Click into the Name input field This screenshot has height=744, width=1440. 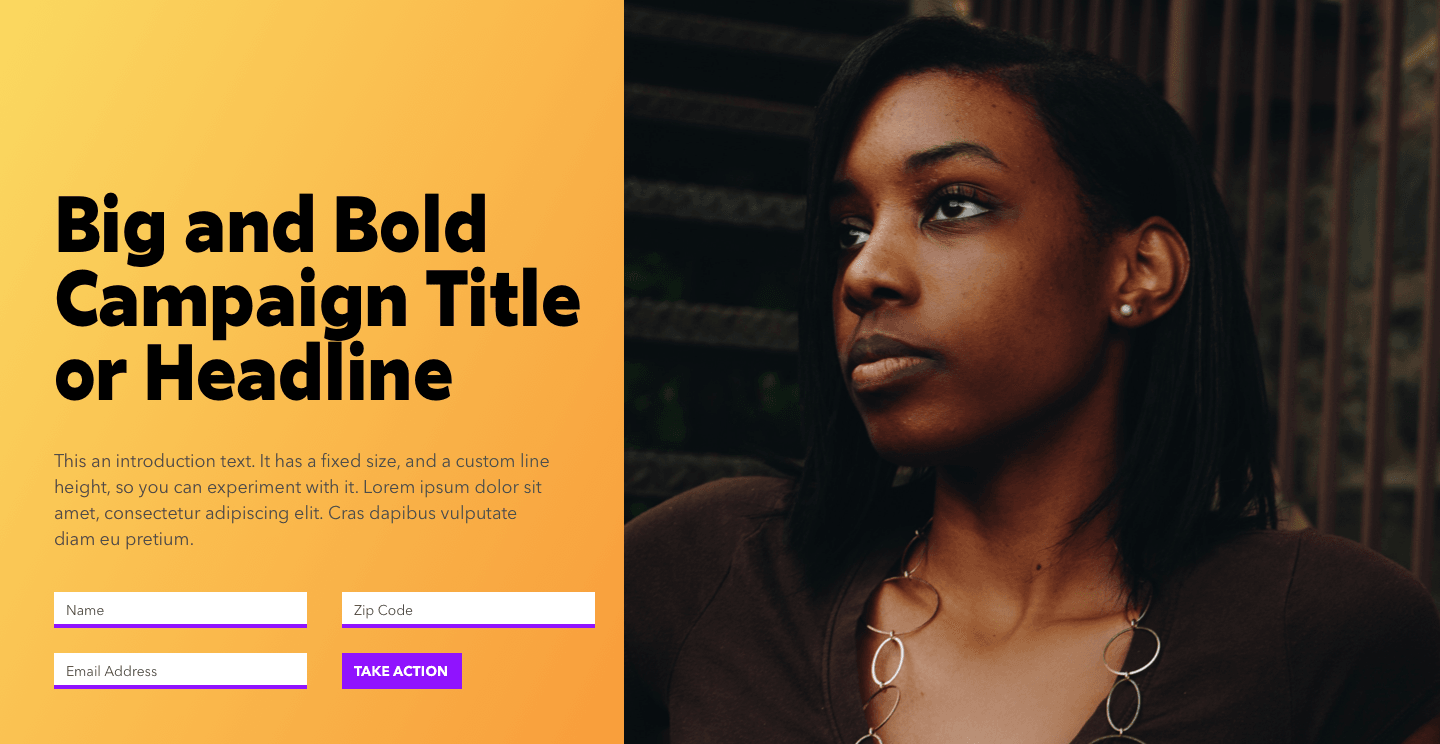[x=180, y=609]
